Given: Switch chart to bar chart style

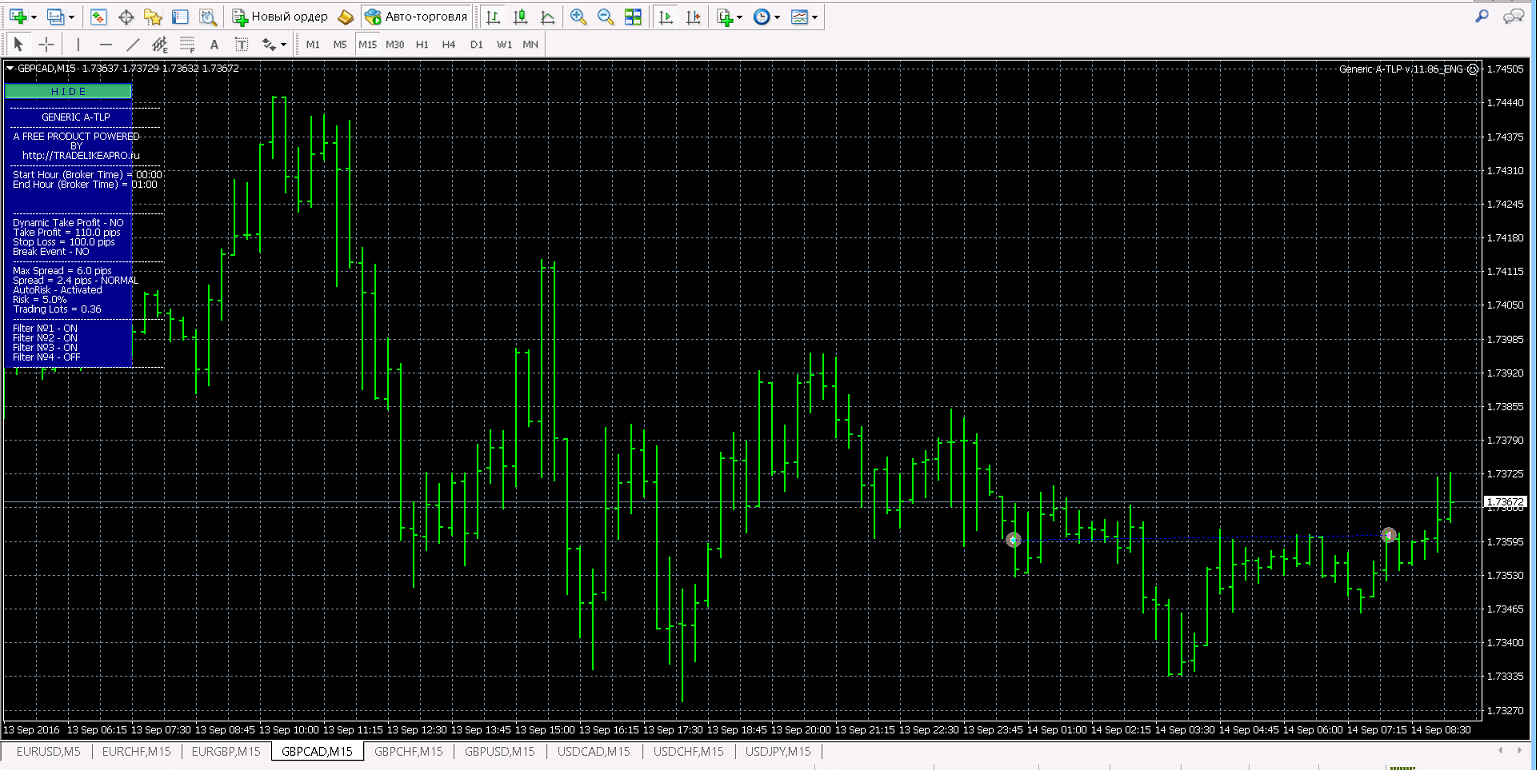Looking at the screenshot, I should pyautogui.click(x=494, y=17).
